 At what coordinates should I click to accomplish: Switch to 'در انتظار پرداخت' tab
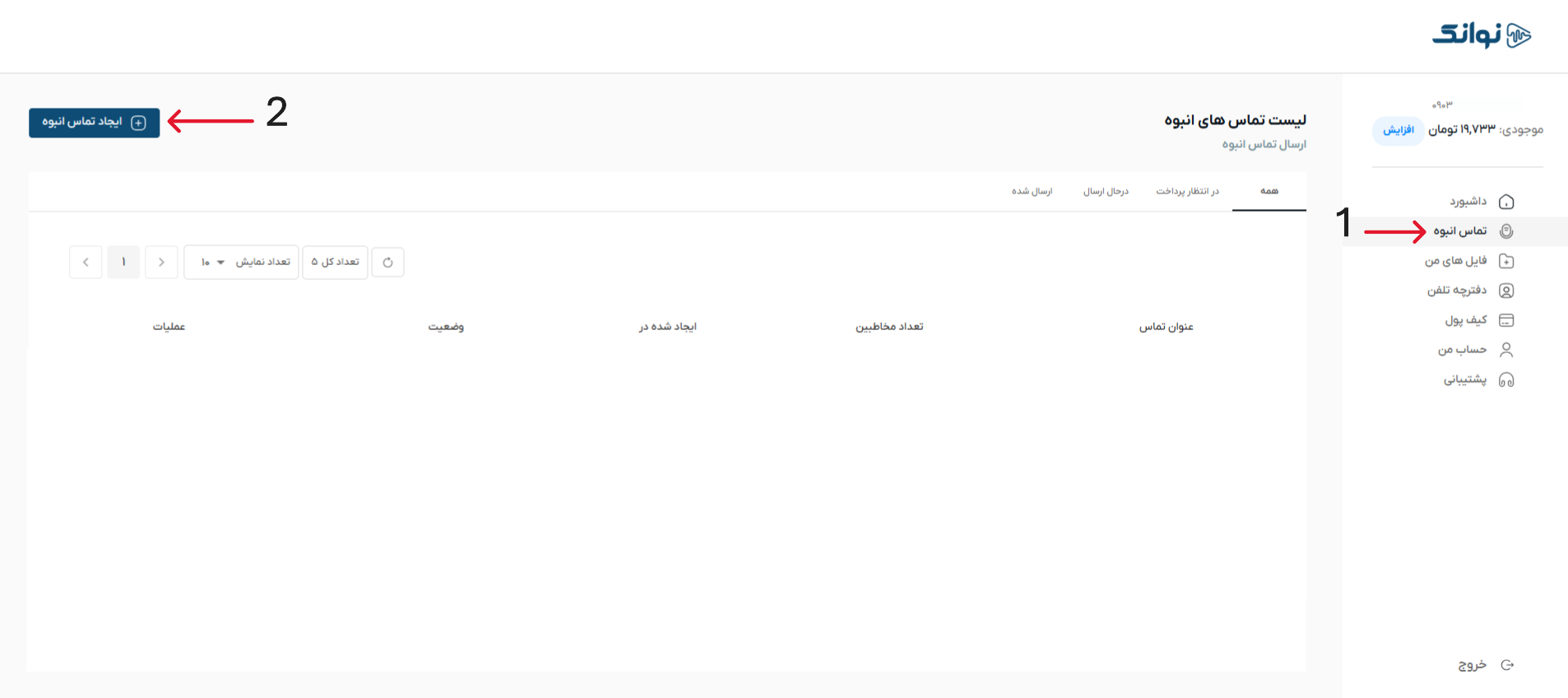click(1187, 192)
